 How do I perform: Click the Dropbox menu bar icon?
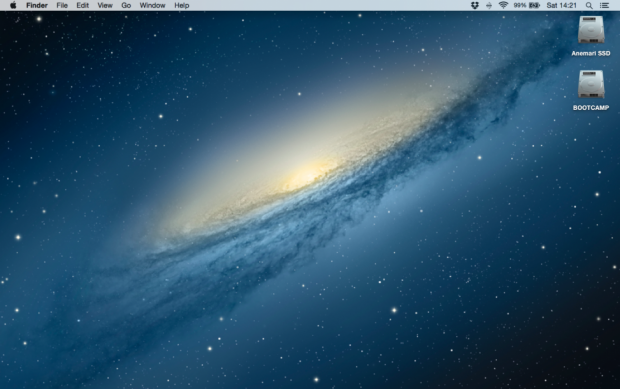coord(475,5)
